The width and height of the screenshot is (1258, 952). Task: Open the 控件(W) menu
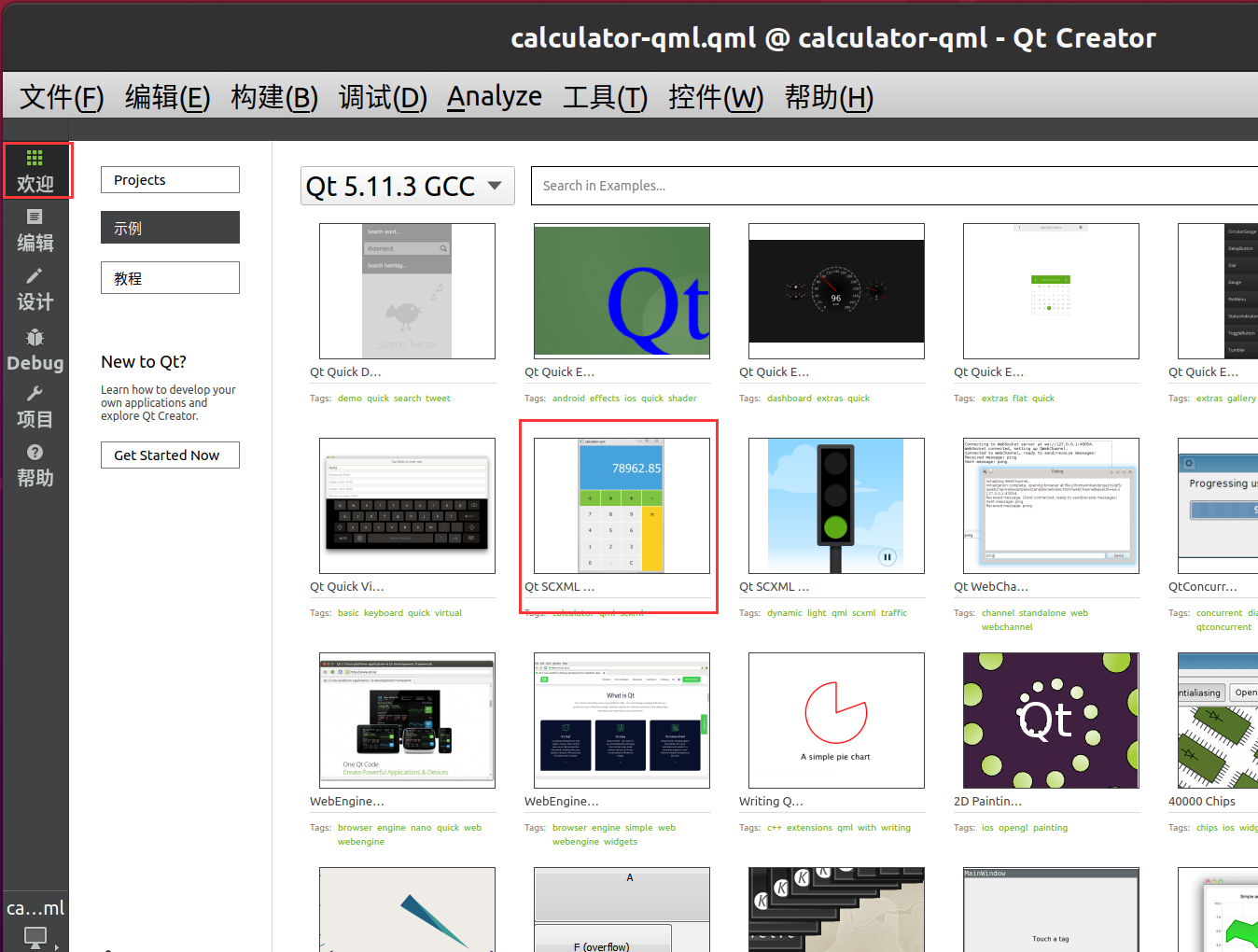point(716,96)
